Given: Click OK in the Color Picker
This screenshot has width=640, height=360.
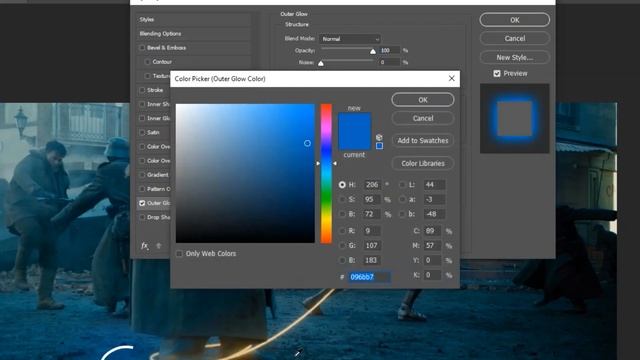Looking at the screenshot, I should 423,100.
